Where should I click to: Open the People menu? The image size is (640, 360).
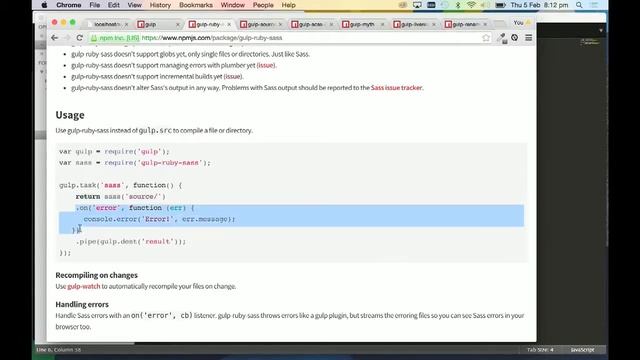263,5
